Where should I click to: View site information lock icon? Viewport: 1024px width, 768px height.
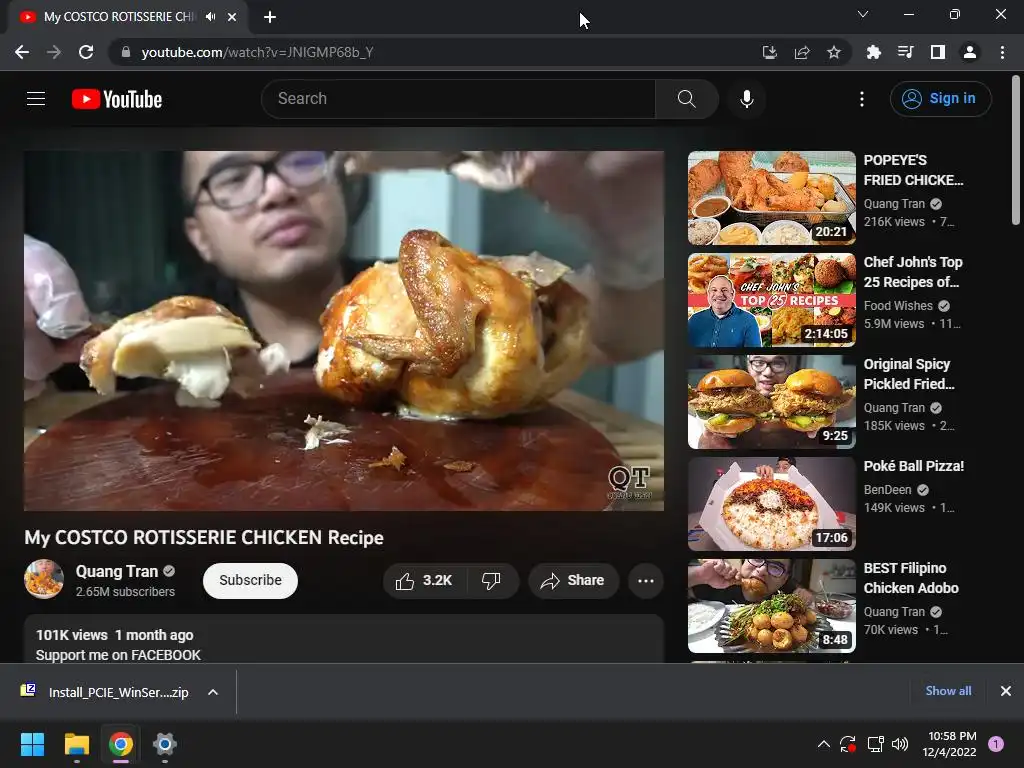pos(126,52)
